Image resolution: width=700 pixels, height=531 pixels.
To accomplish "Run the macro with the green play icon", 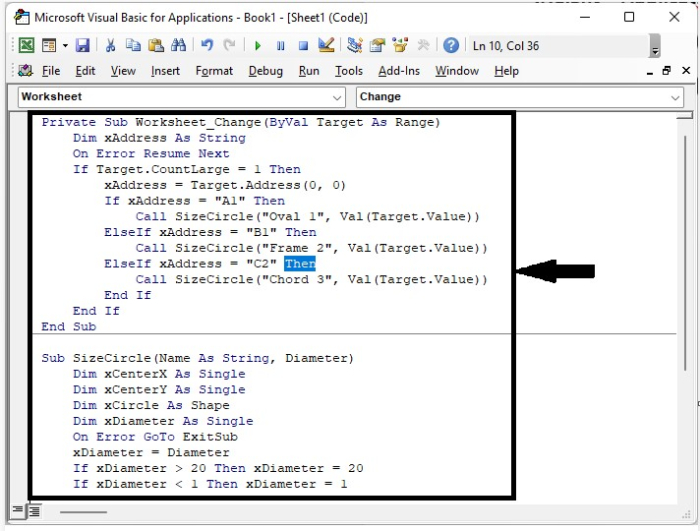I will [258, 46].
